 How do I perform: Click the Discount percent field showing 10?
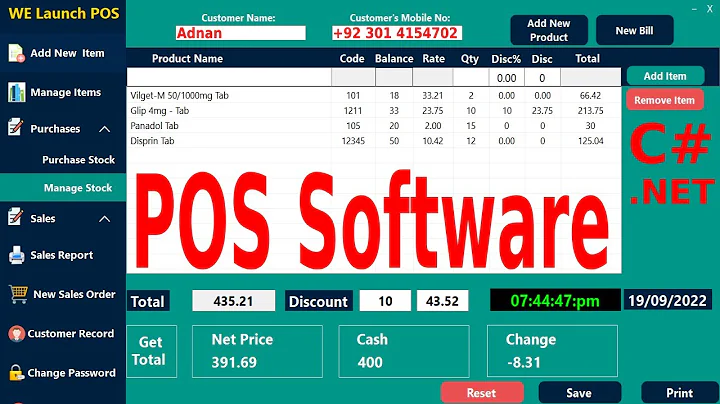point(385,301)
